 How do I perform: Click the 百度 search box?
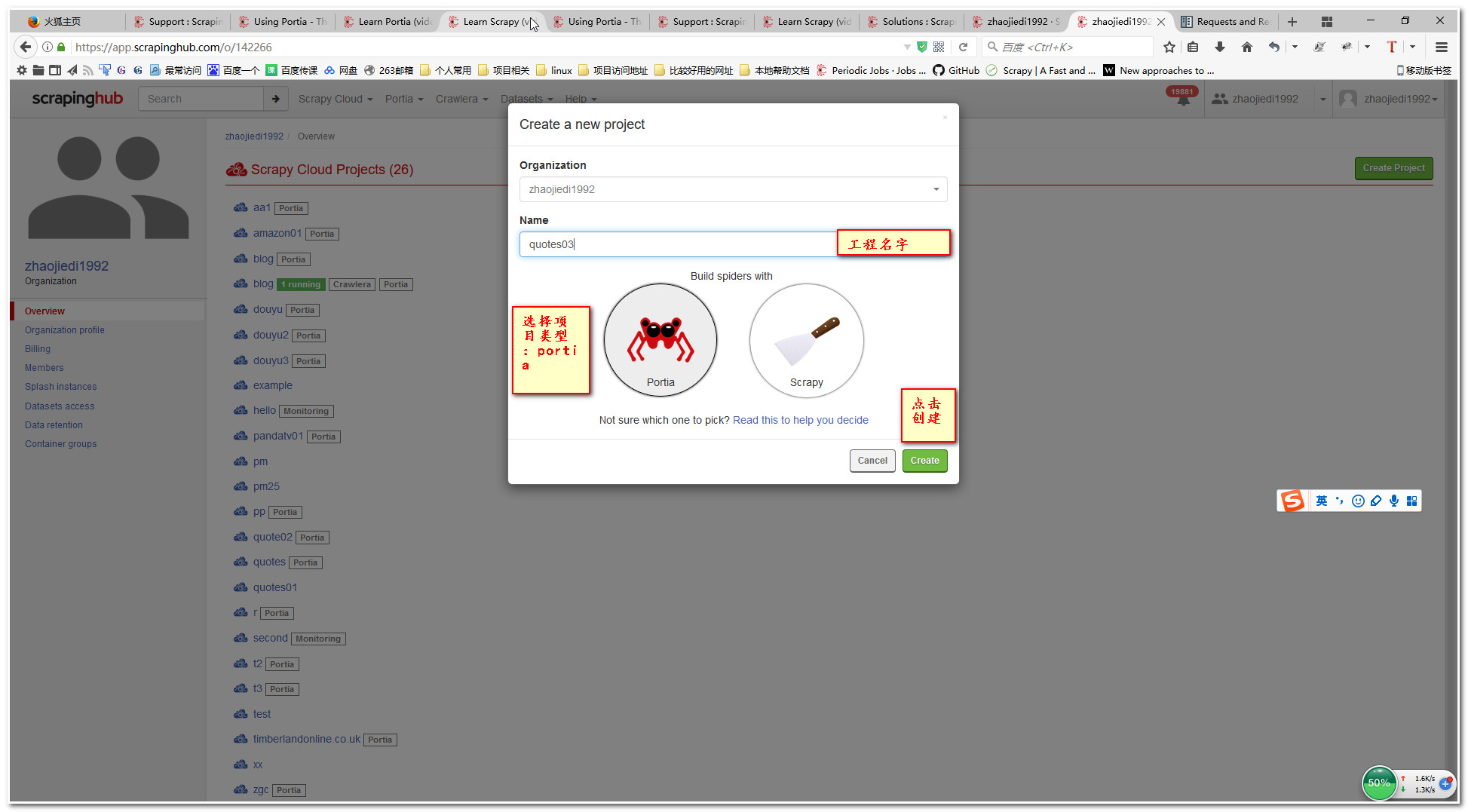point(1068,47)
